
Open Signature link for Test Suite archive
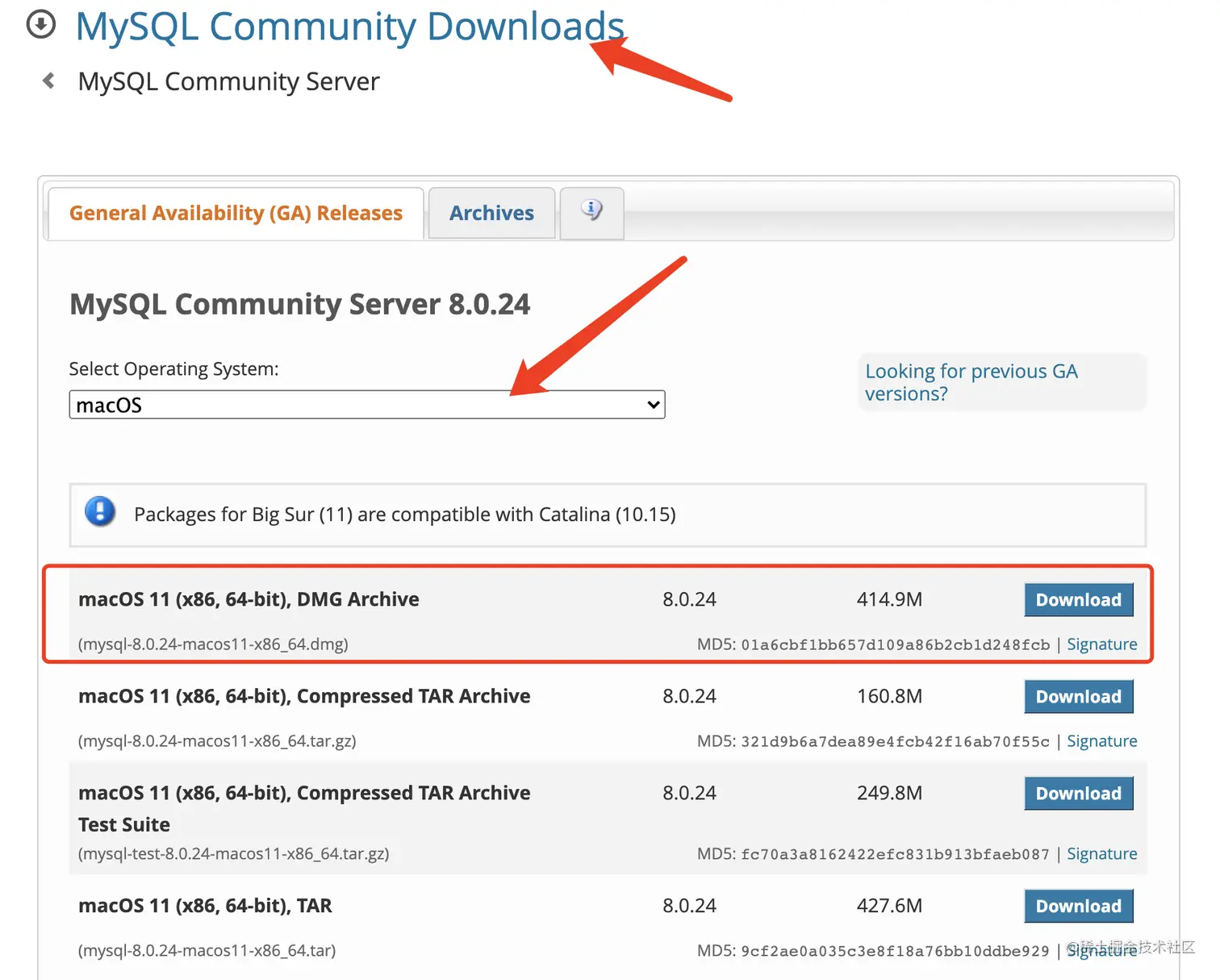coord(1102,854)
